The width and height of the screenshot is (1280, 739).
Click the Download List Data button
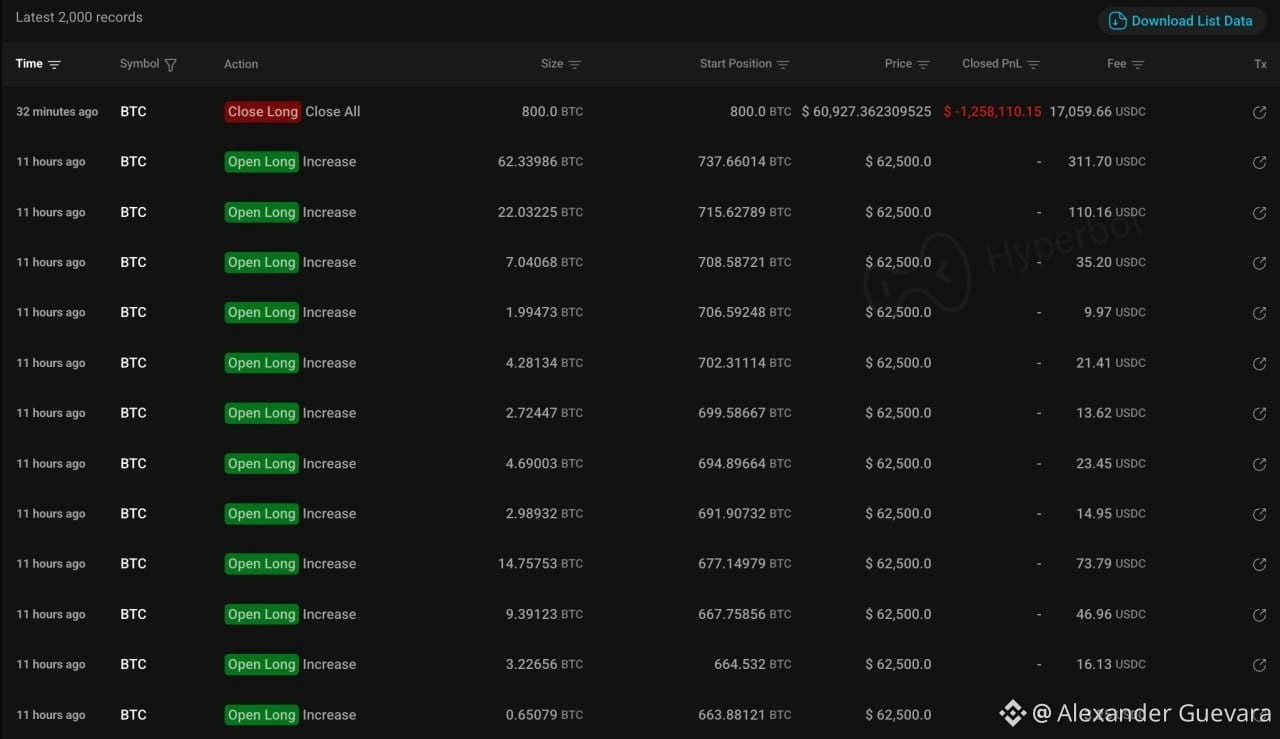[1181, 21]
